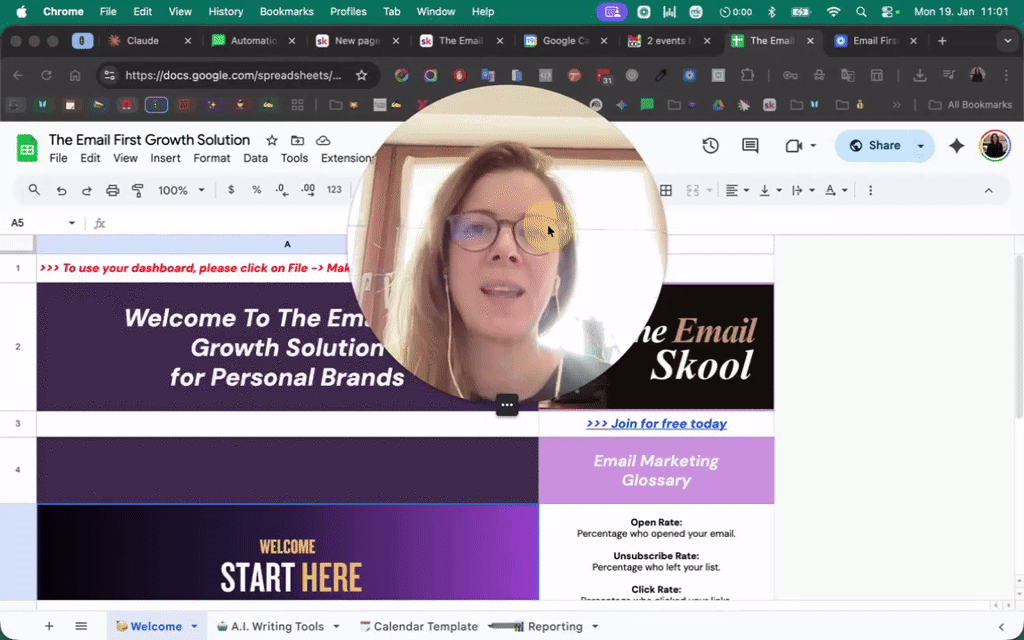Follow the Join for free today link

pyautogui.click(x=656, y=423)
